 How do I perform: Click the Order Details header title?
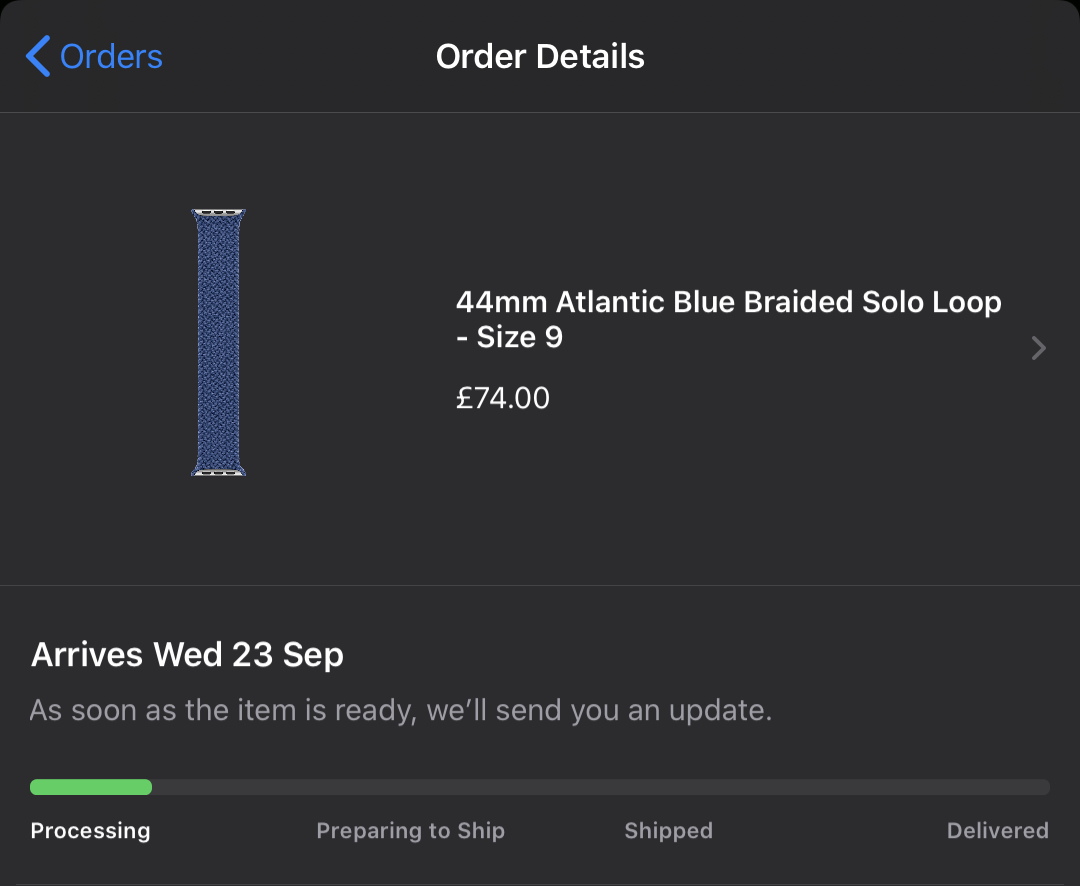click(540, 56)
